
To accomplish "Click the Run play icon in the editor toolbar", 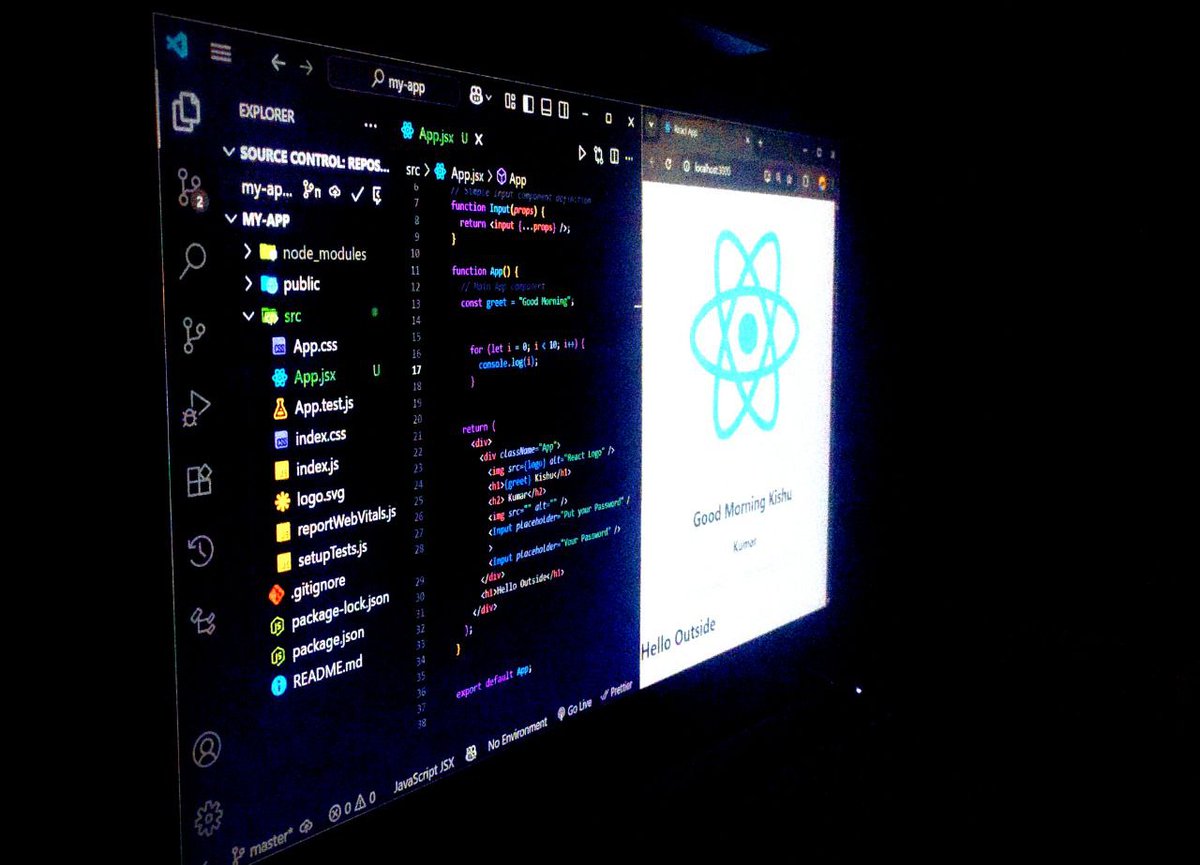I will pos(583,153).
